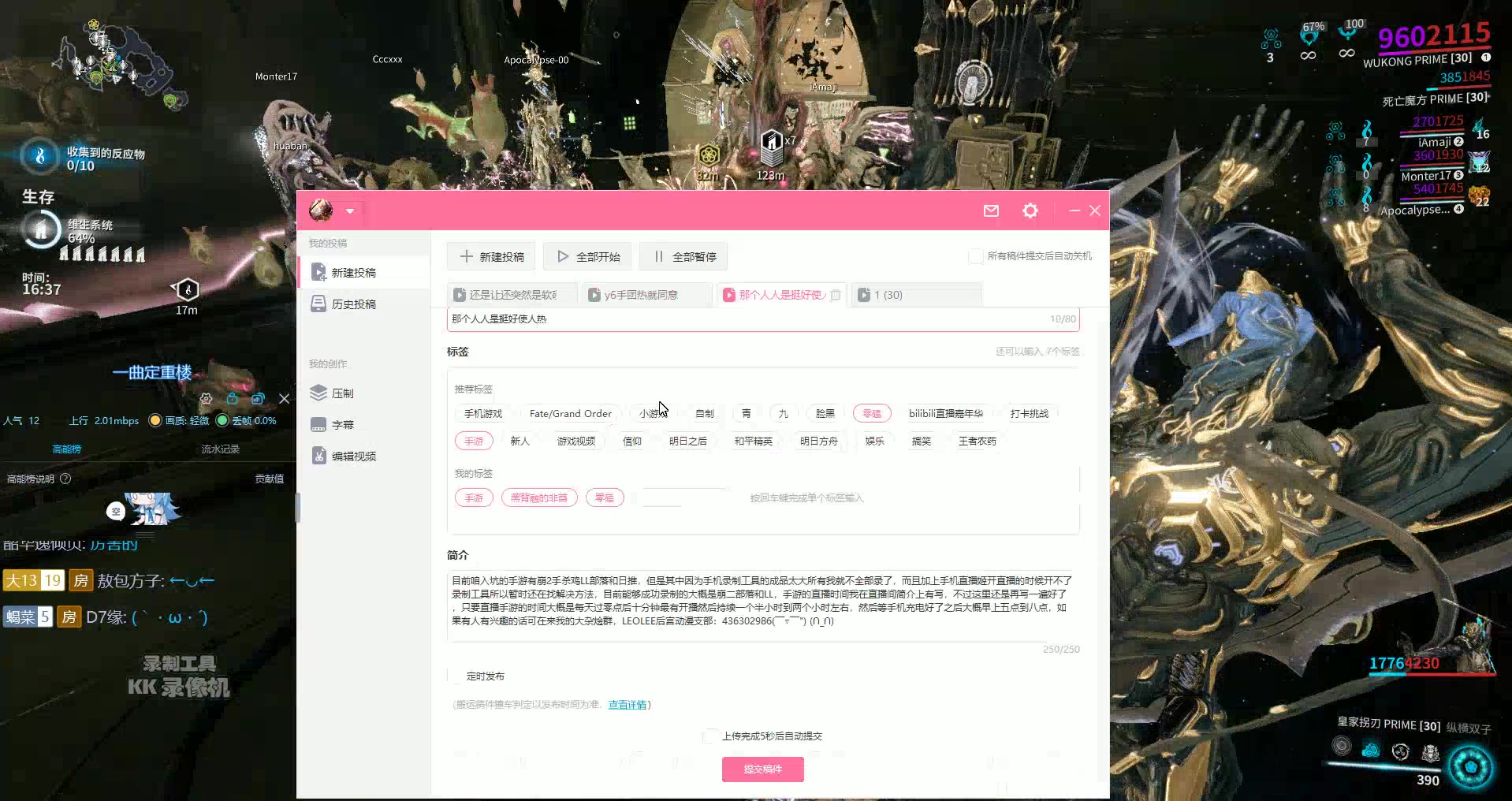This screenshot has height=801, width=1512.
Task: Open the 编辑视频 video editor
Action: click(x=364, y=456)
